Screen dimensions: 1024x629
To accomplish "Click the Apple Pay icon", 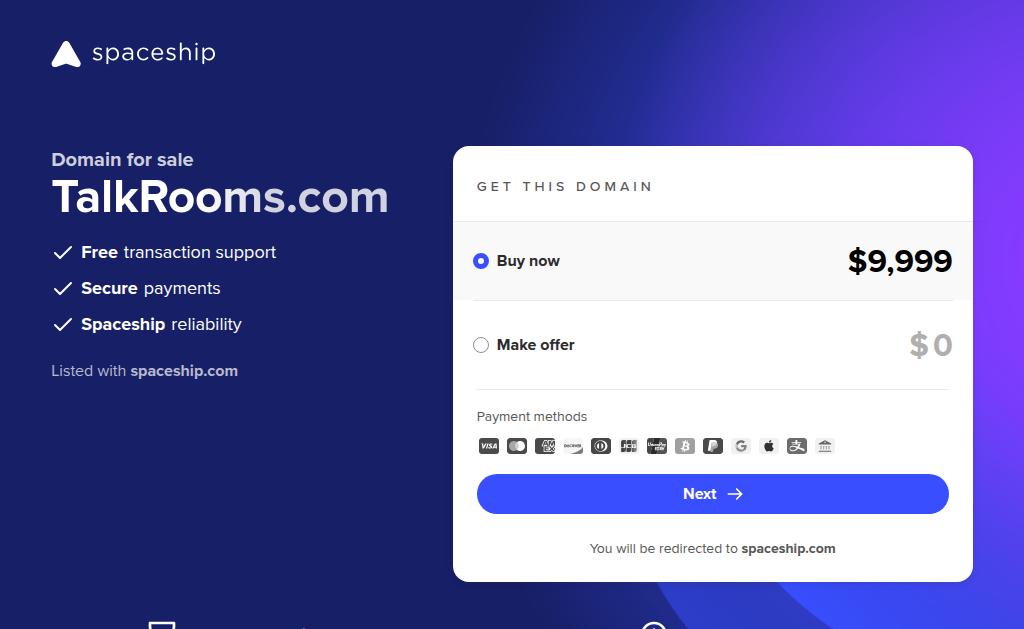I will point(769,446).
